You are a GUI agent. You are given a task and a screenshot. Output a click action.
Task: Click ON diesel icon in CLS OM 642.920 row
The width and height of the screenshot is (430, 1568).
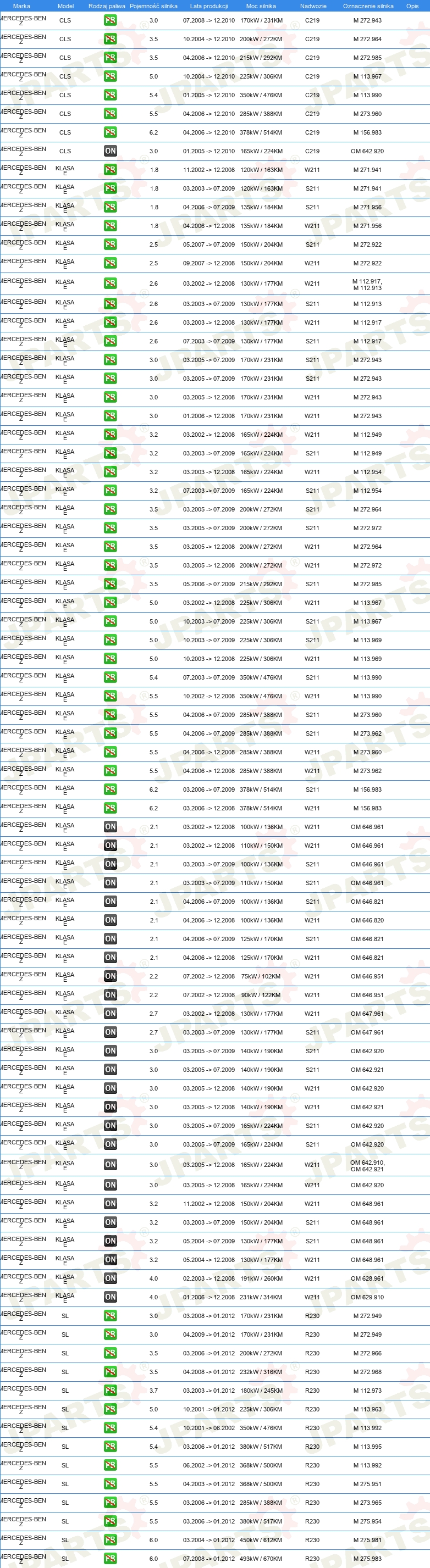click(110, 151)
